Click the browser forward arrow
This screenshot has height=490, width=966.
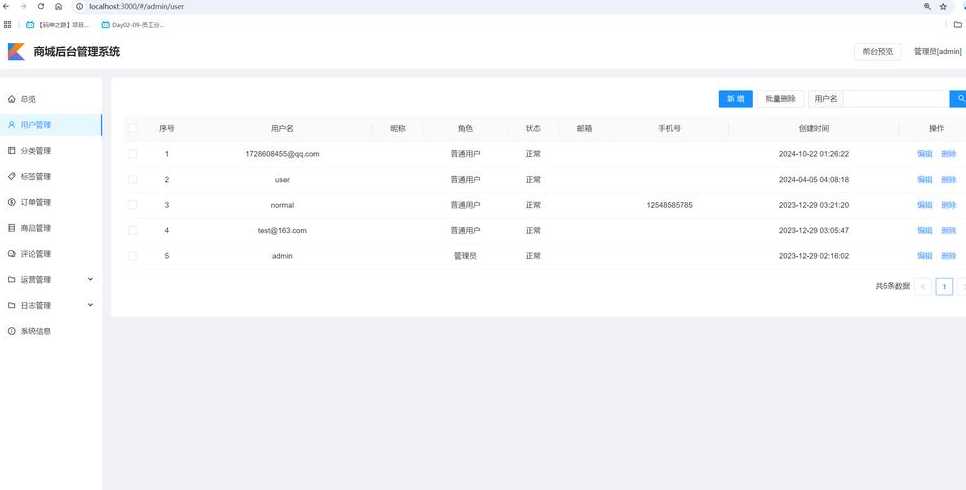coord(23,6)
